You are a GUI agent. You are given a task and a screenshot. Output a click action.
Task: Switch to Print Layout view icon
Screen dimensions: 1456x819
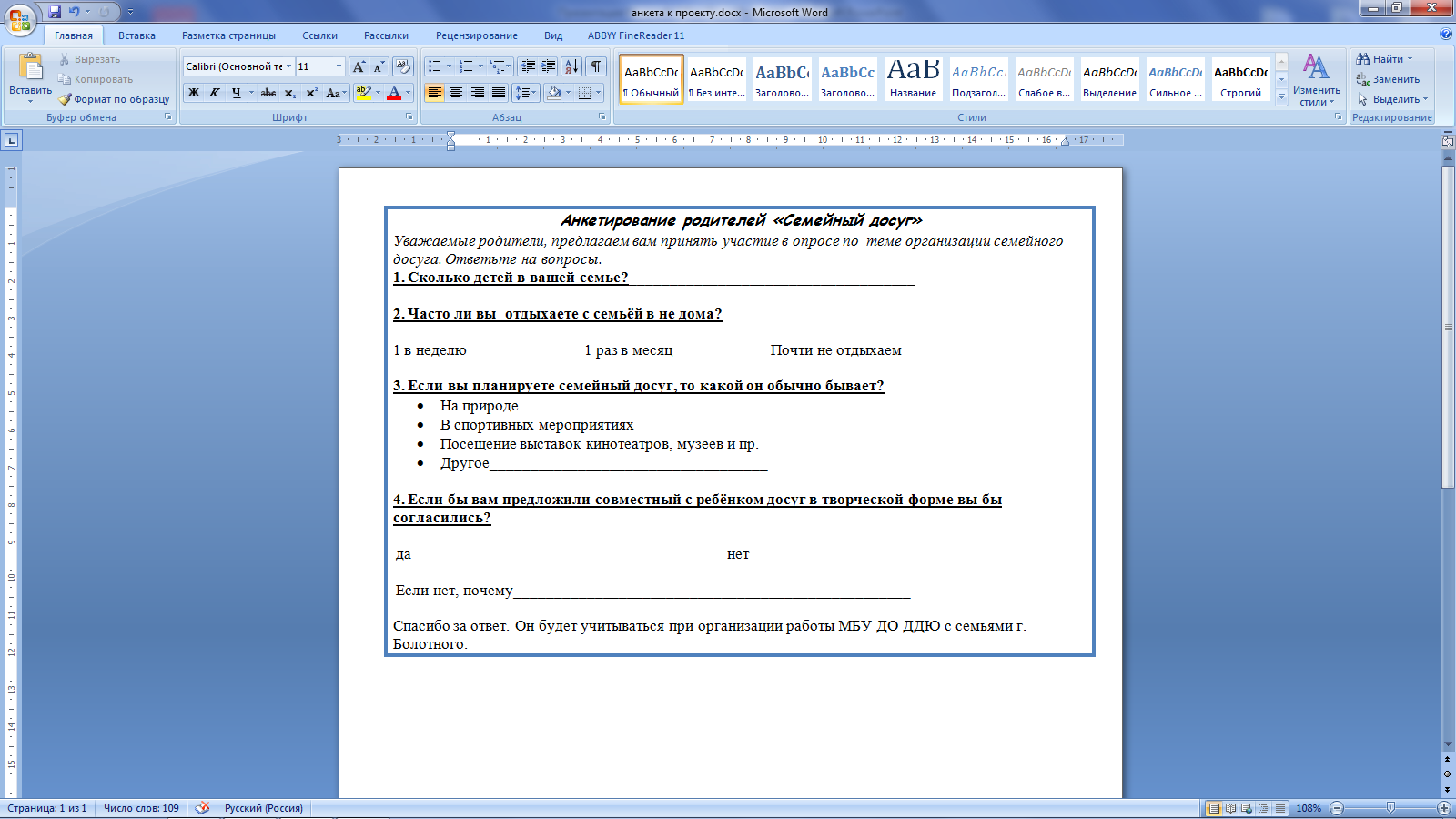[1214, 808]
